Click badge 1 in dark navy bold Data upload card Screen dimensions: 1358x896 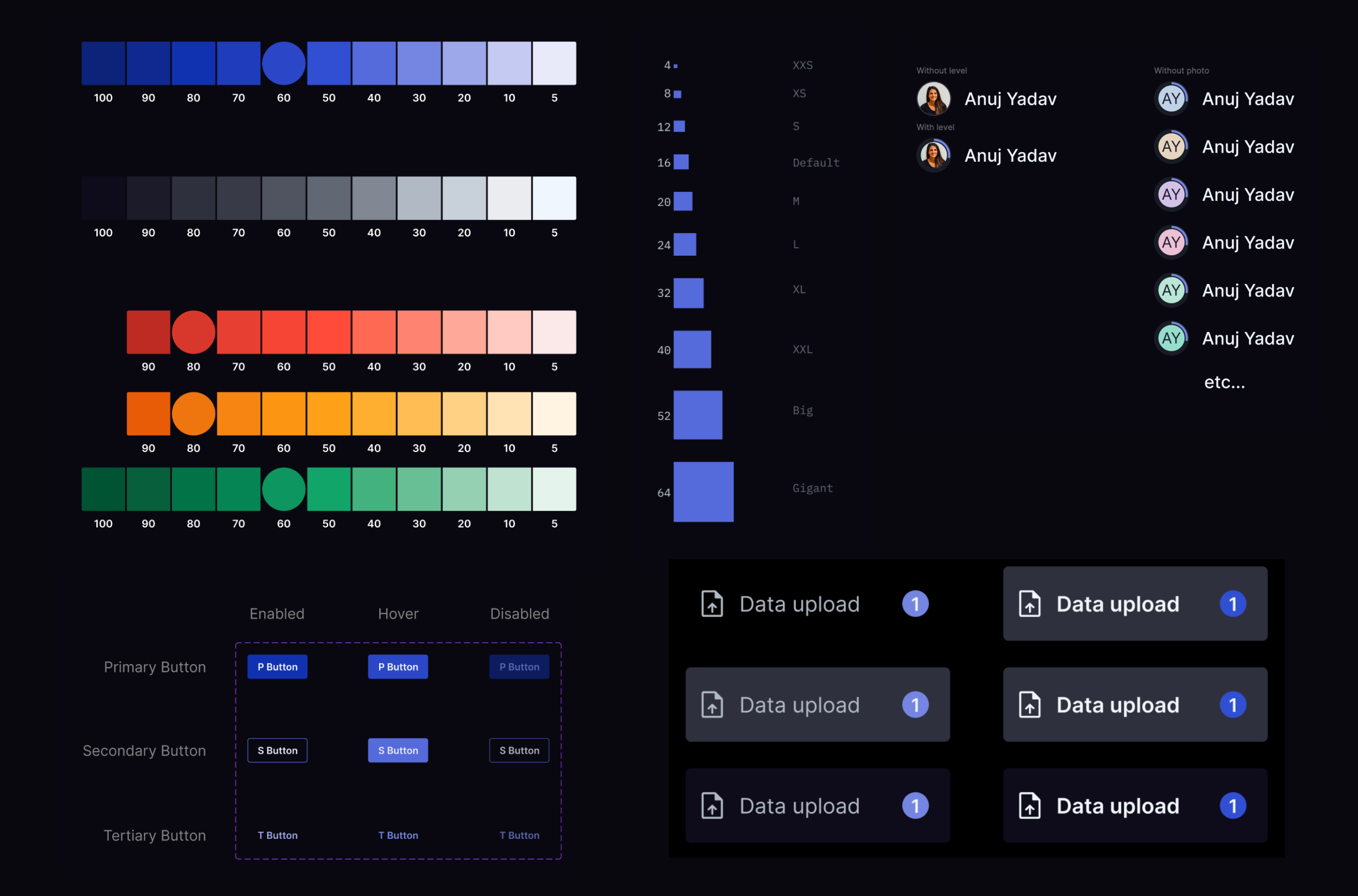click(1233, 805)
